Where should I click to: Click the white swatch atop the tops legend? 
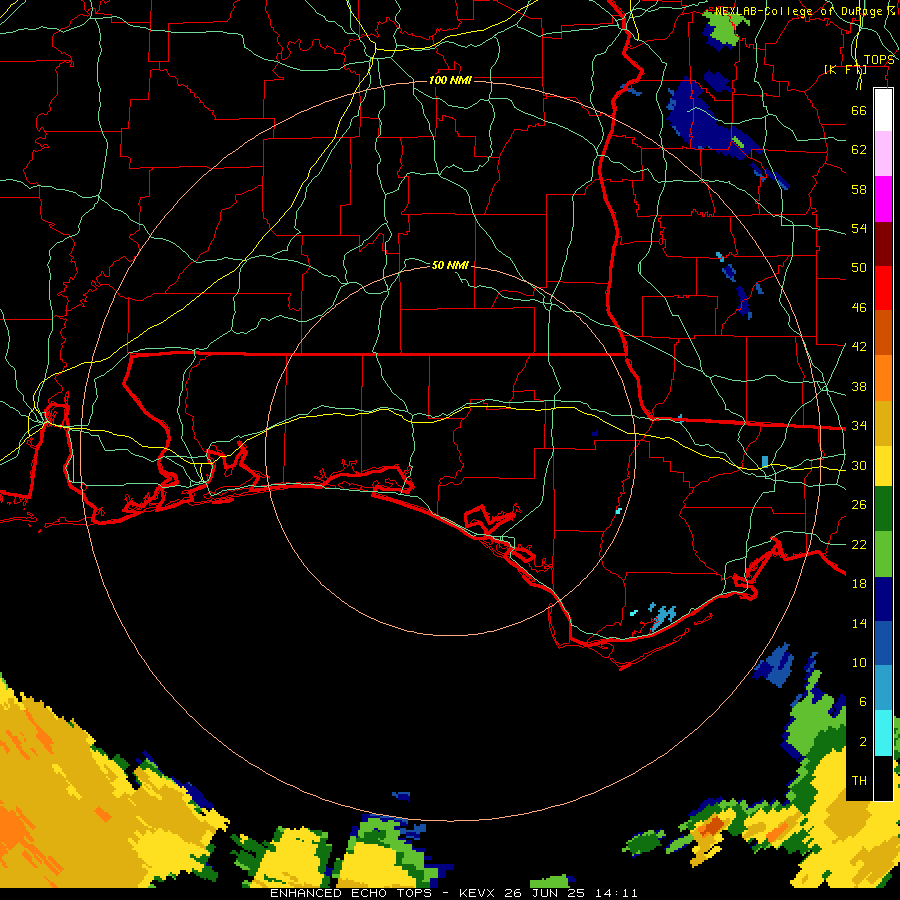[883, 110]
